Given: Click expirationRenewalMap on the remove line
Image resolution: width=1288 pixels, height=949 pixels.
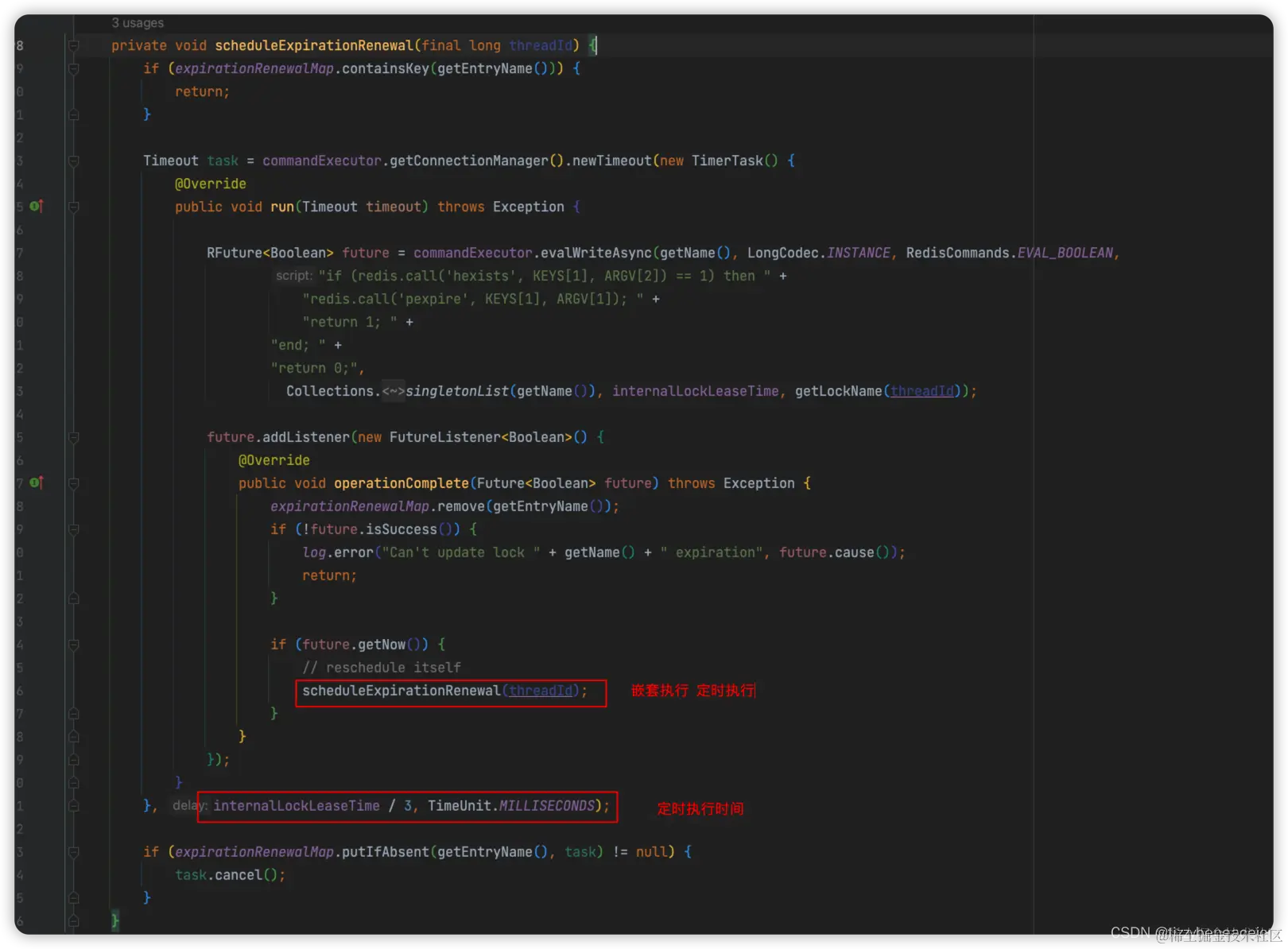Looking at the screenshot, I should (350, 506).
